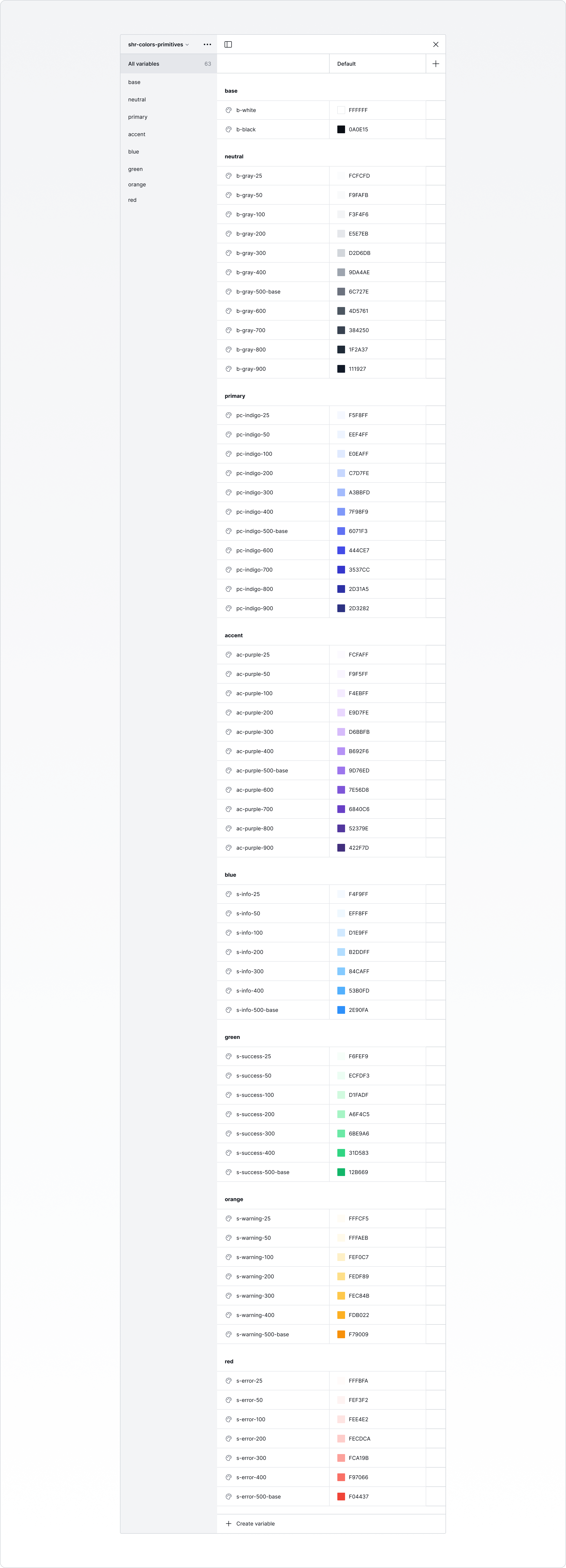Screen dimensions: 566x1568
Task: Click the color type icon for s-info-500-base
Action: 229,1010
